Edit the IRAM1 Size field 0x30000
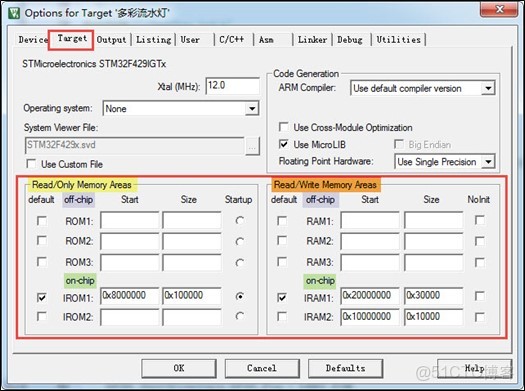Viewport: 525px width, 391px height. point(434,296)
